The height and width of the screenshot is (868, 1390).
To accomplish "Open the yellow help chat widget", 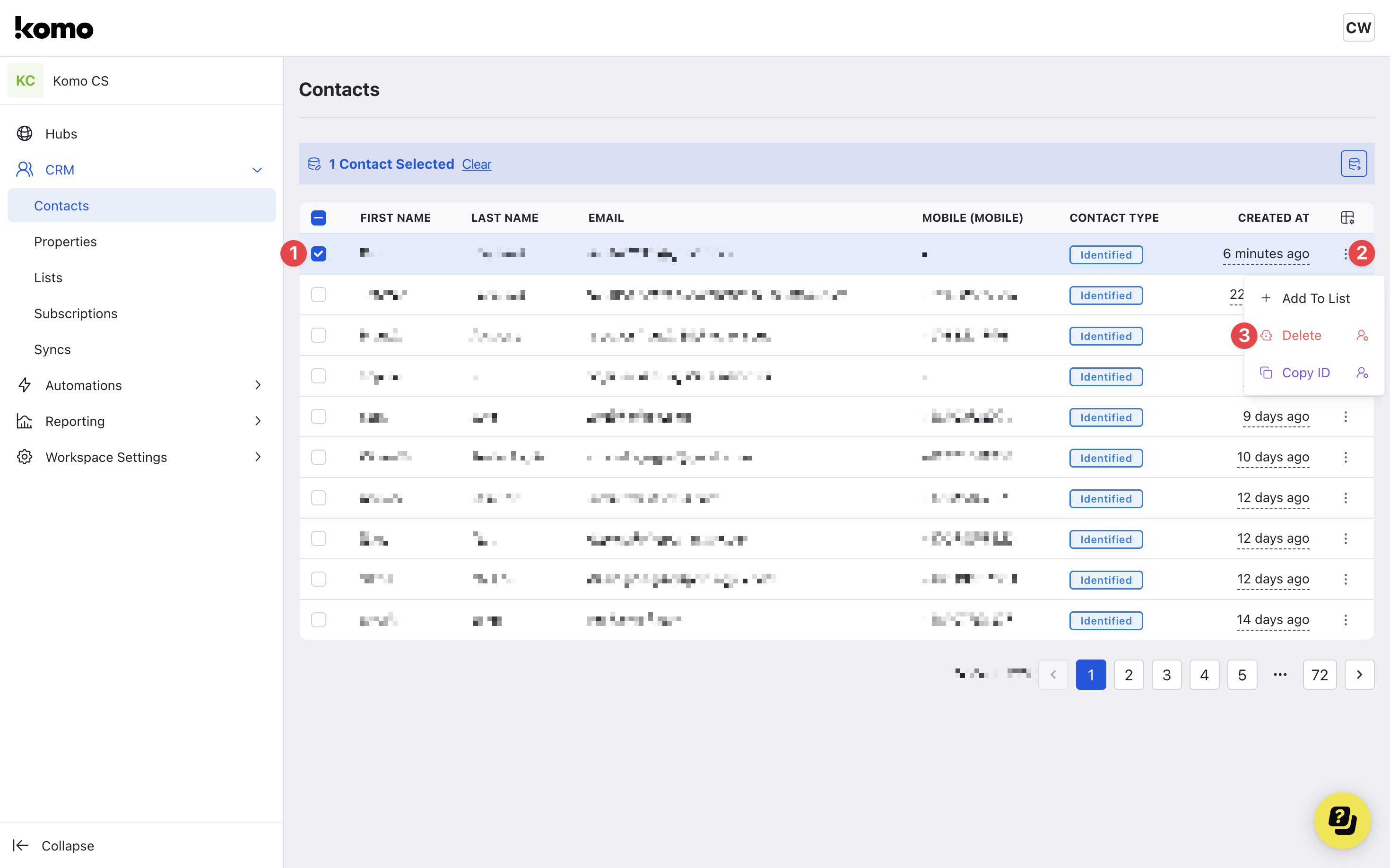I will (x=1342, y=820).
